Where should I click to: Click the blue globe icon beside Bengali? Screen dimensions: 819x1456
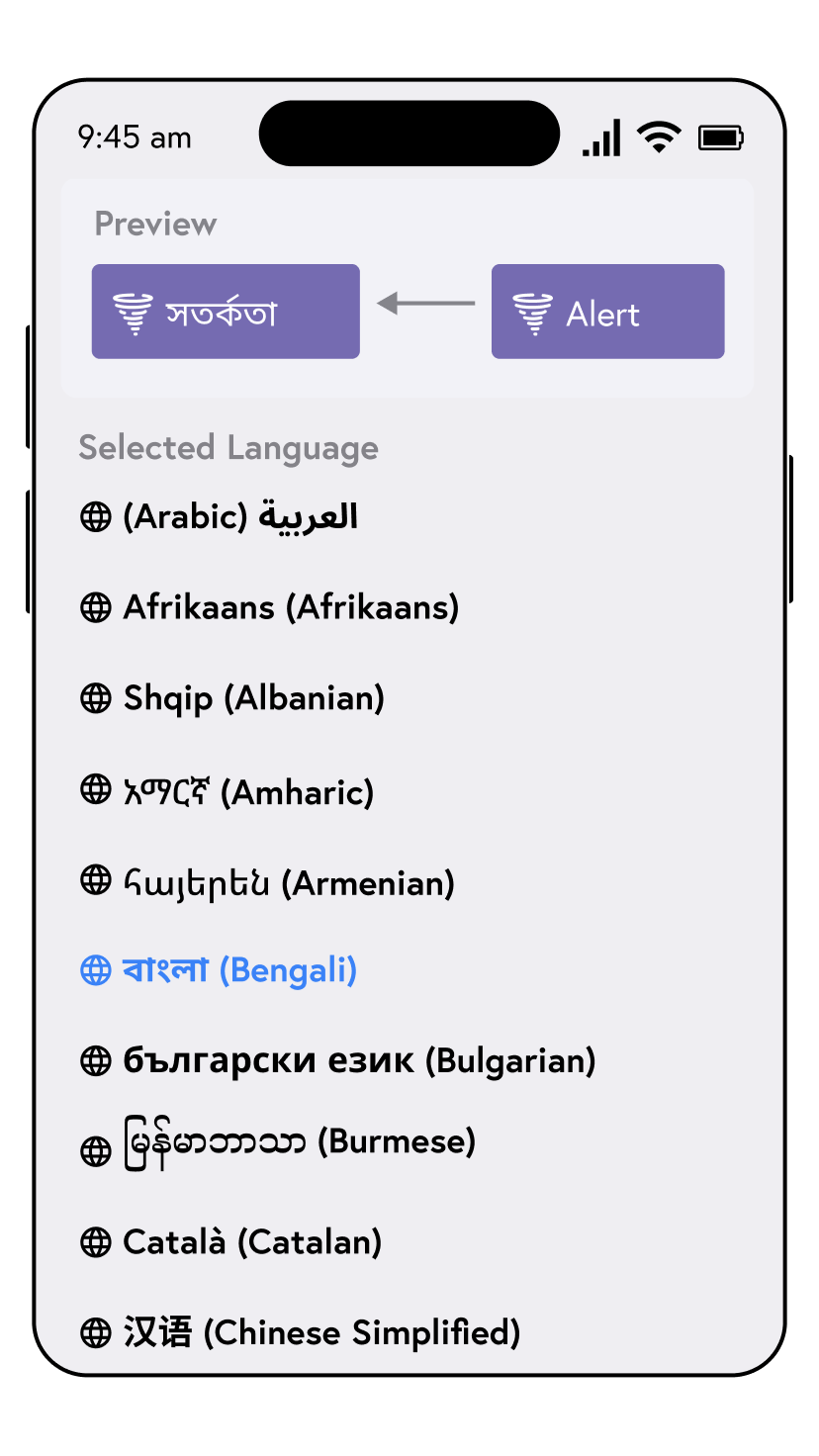[95, 970]
